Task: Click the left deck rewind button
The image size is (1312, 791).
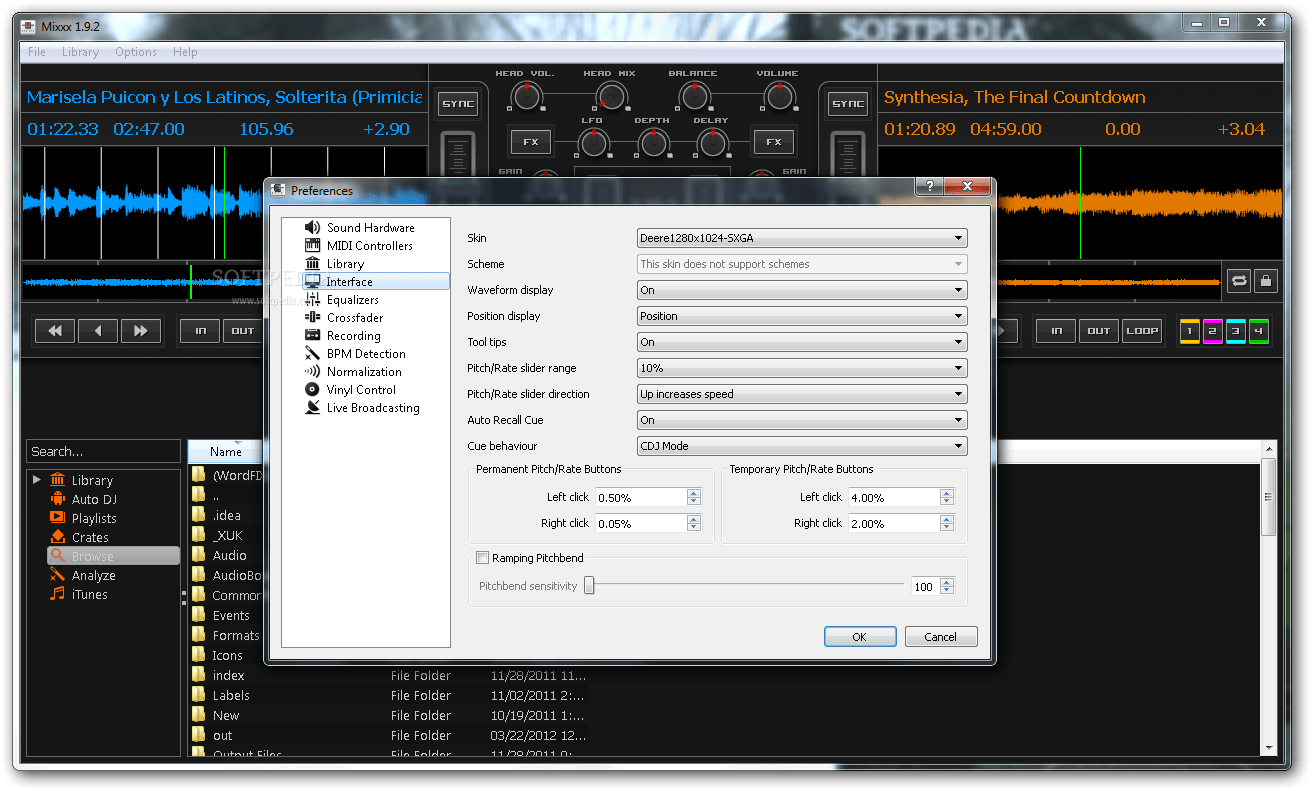Action: (x=55, y=331)
